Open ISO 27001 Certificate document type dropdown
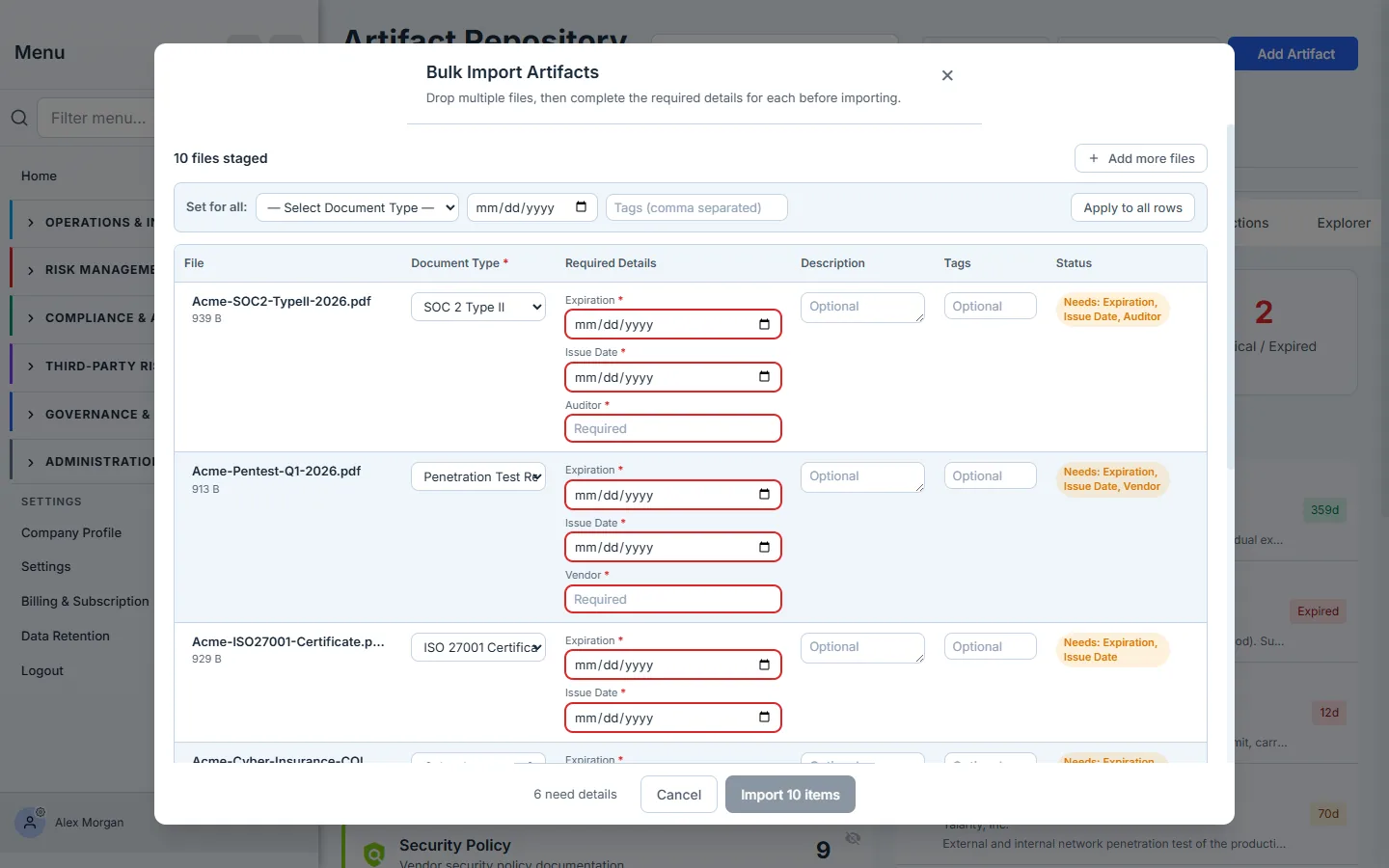 (x=478, y=647)
